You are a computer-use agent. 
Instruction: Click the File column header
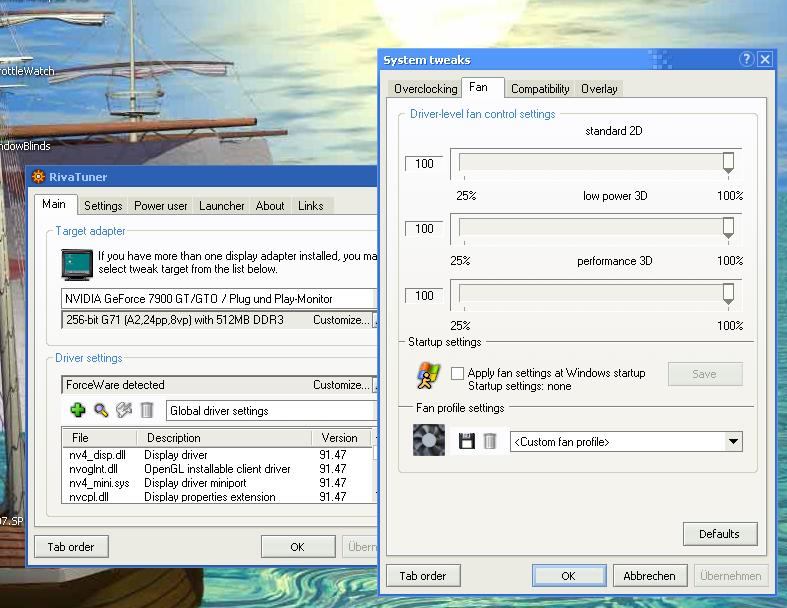click(x=99, y=438)
